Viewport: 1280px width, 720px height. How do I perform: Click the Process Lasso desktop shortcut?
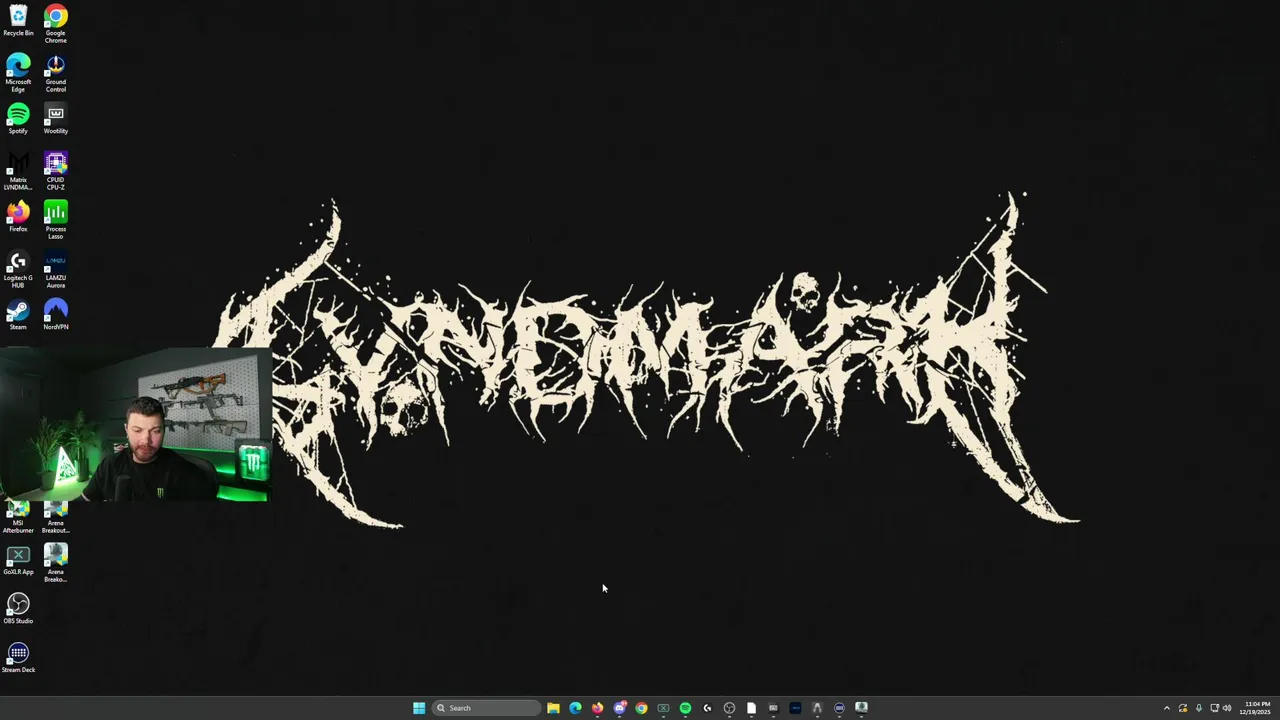(x=55, y=220)
